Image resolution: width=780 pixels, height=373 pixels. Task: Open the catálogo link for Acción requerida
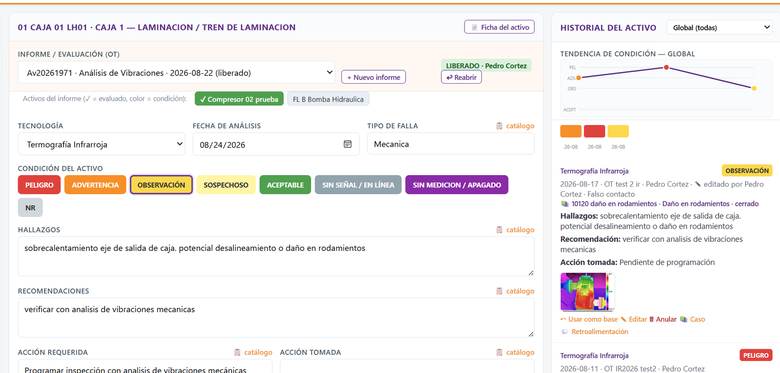[253, 352]
